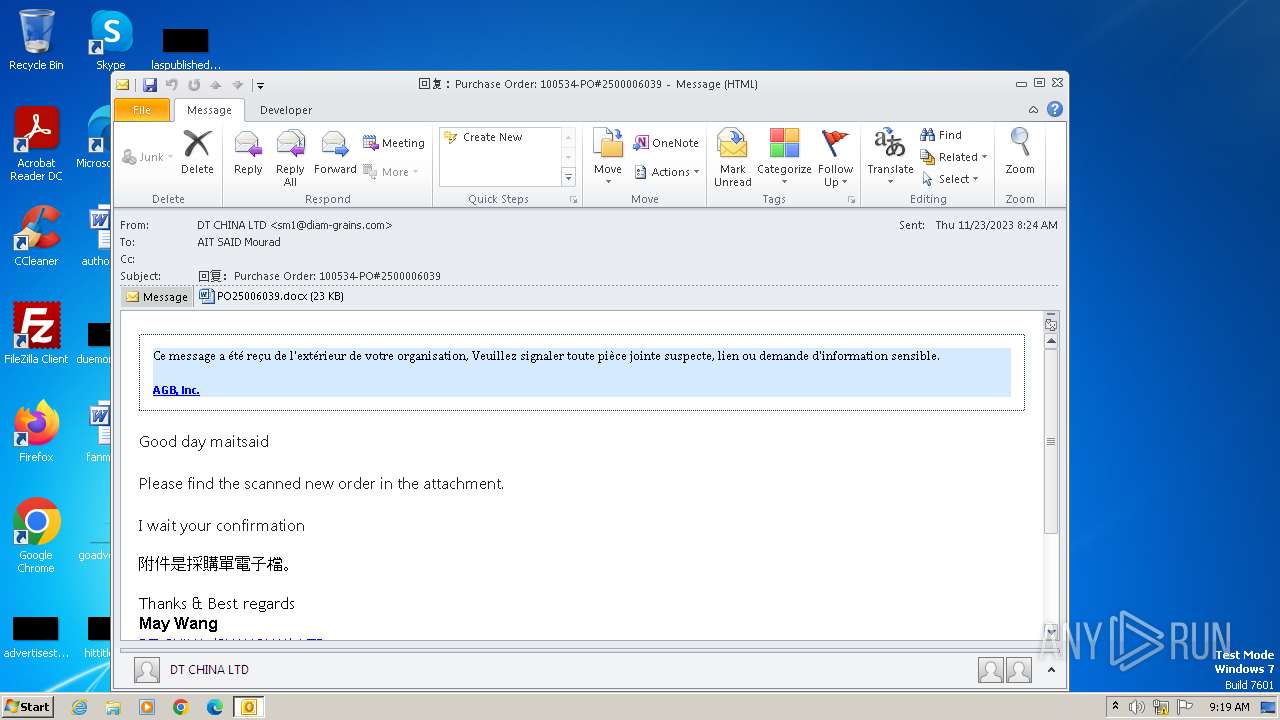Go to the previous item arrow in quick access toolbar
The image size is (1280, 720).
click(216, 85)
